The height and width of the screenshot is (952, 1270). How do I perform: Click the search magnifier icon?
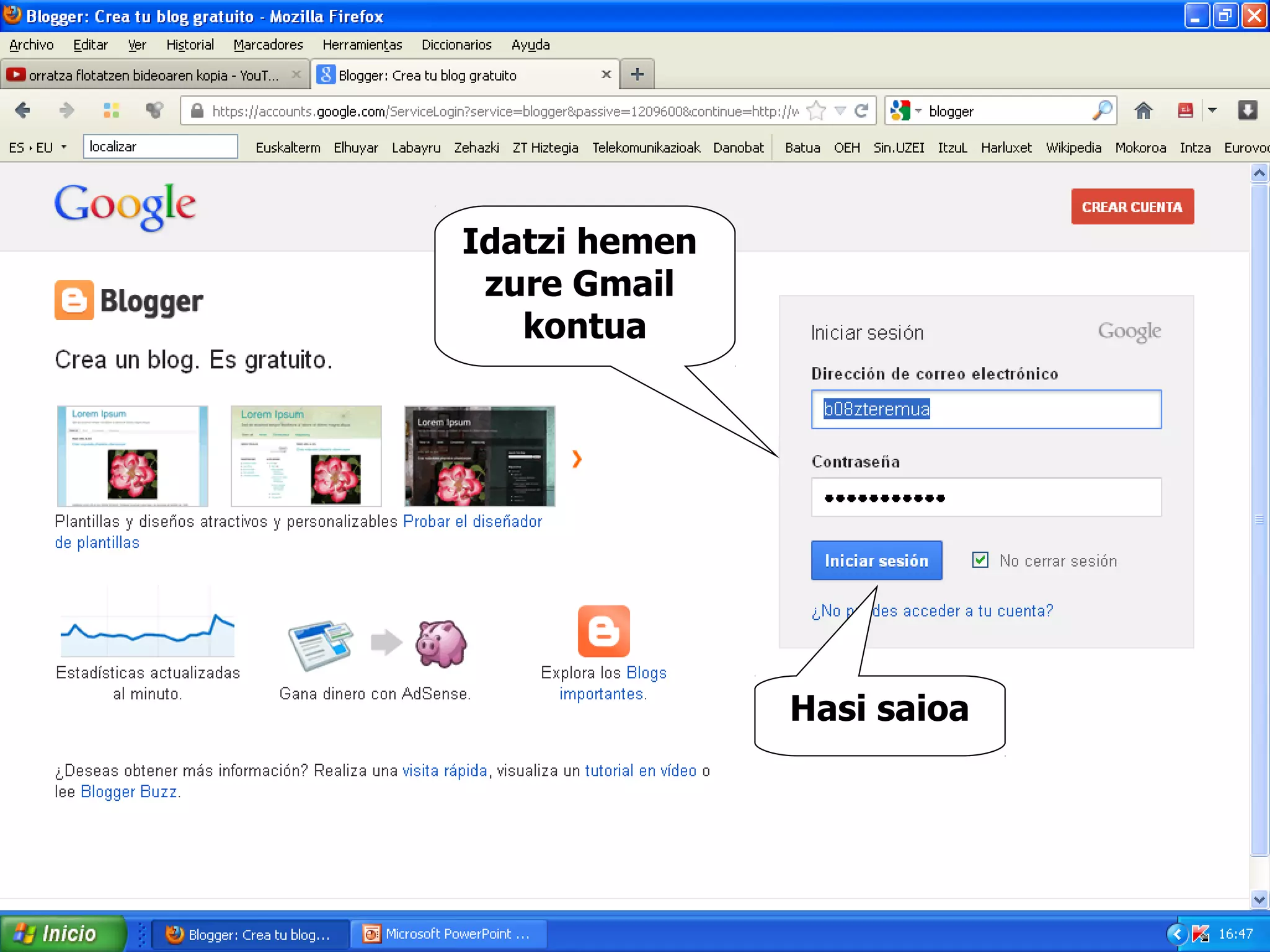coord(1102,111)
